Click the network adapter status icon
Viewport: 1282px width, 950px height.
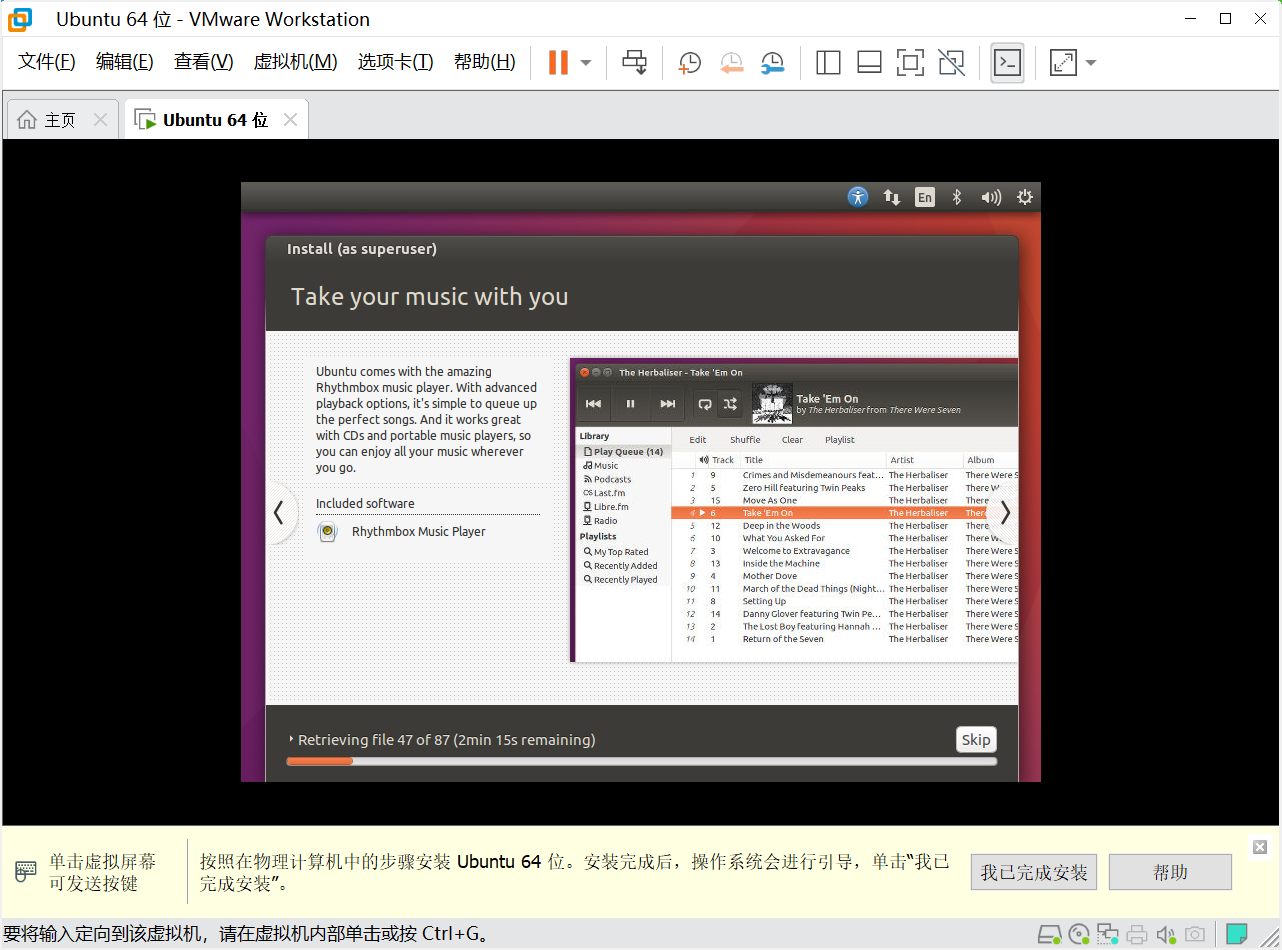pyautogui.click(x=1108, y=935)
